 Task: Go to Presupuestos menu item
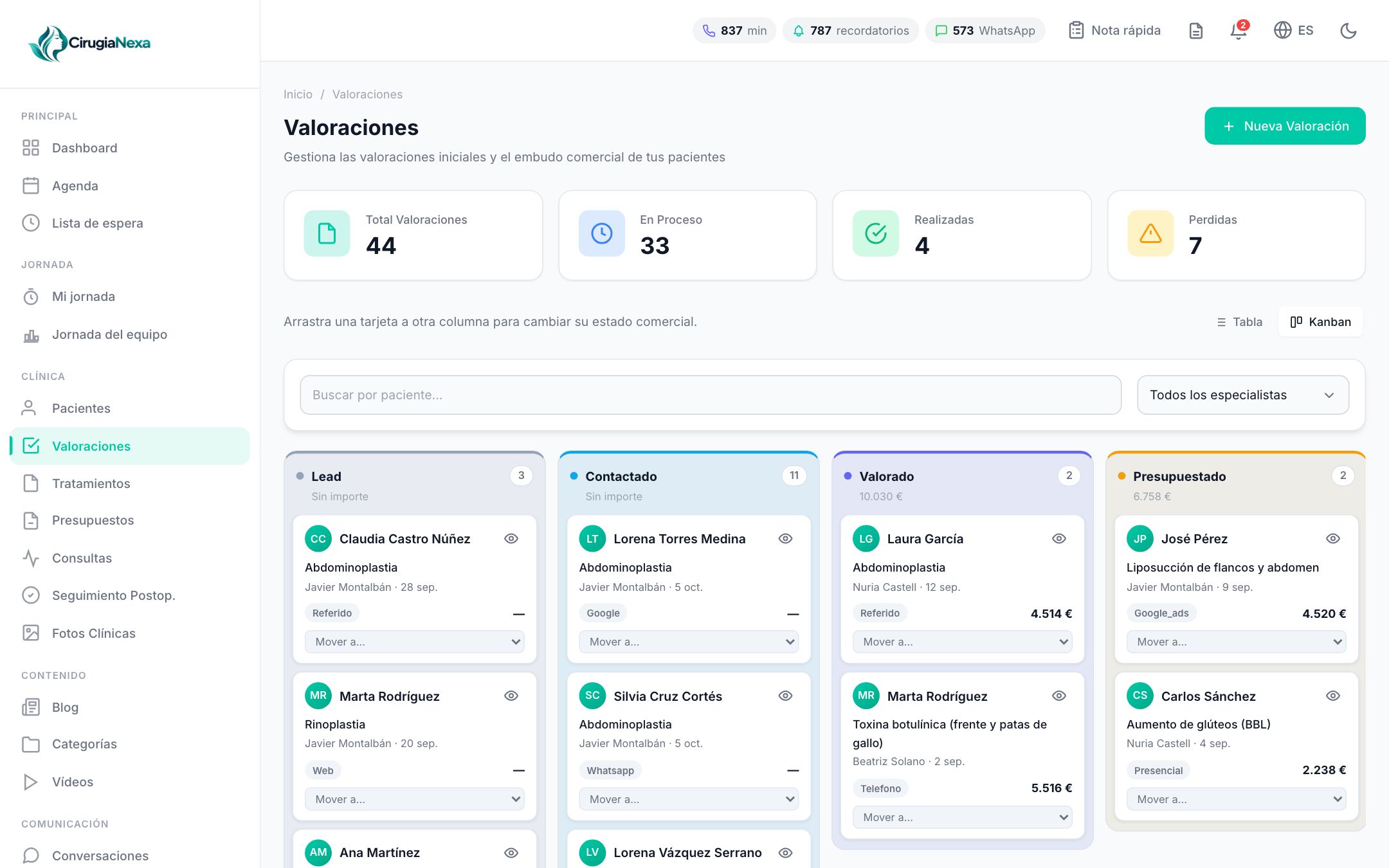coord(130,520)
